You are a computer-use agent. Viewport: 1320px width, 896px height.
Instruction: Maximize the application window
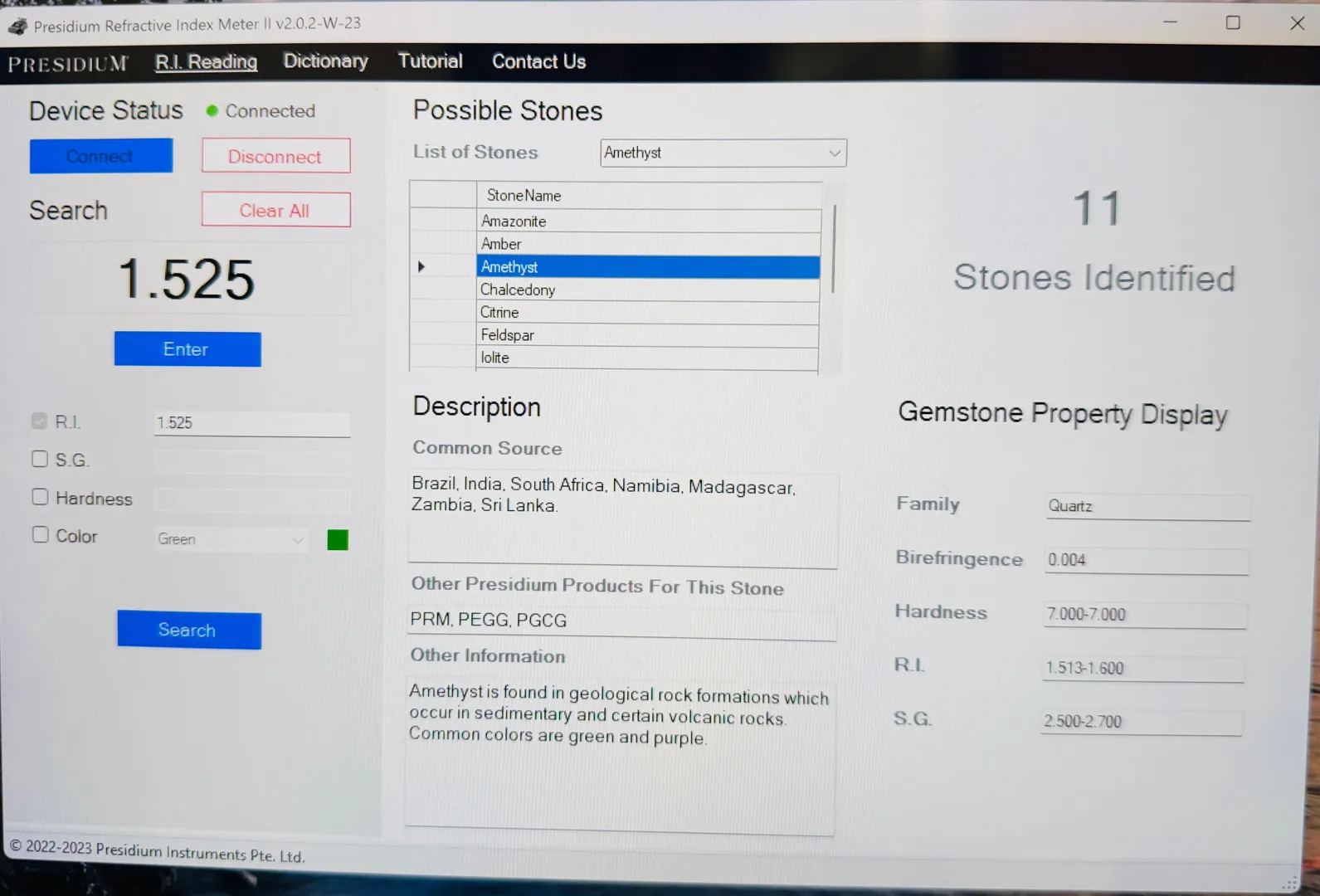(x=1233, y=23)
